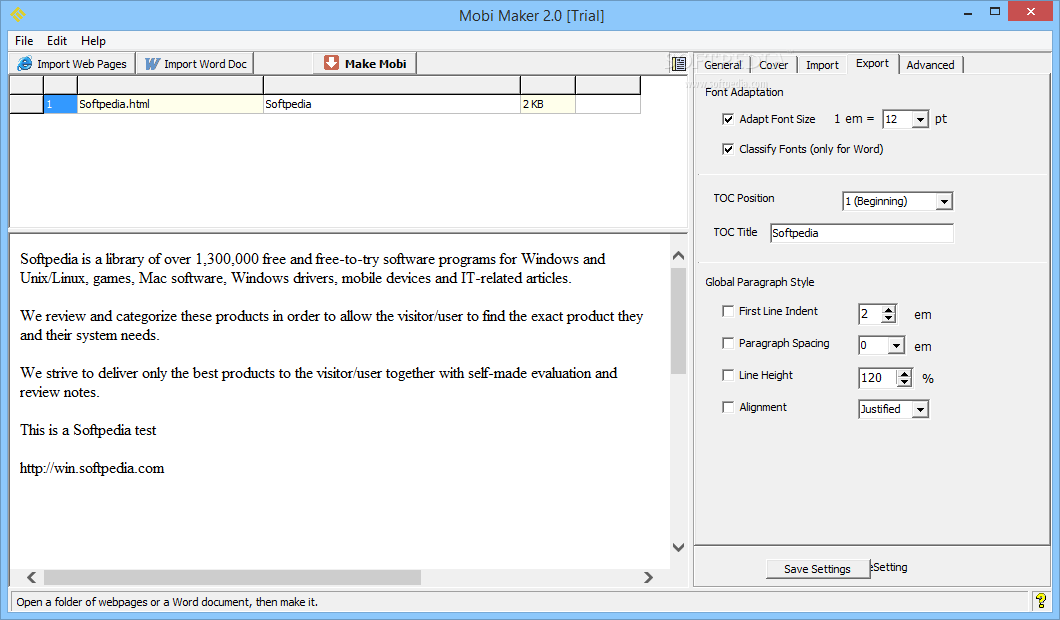Click the Mobi Maker app title icon

tap(18, 14)
